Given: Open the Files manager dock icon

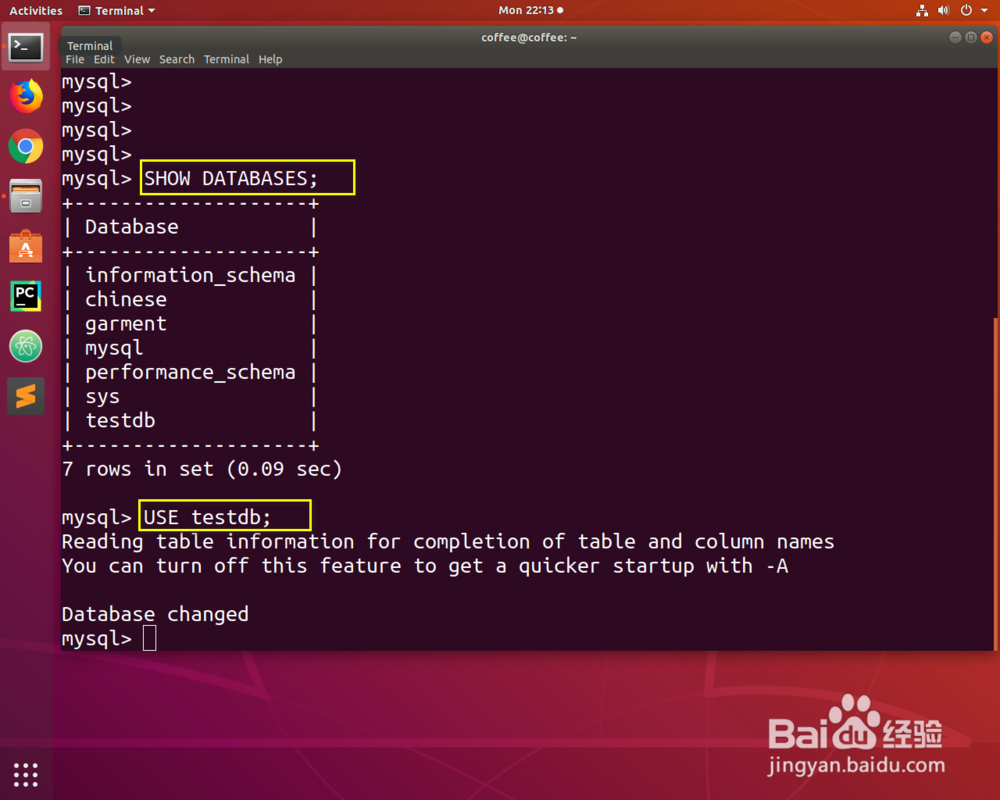Looking at the screenshot, I should (x=26, y=196).
